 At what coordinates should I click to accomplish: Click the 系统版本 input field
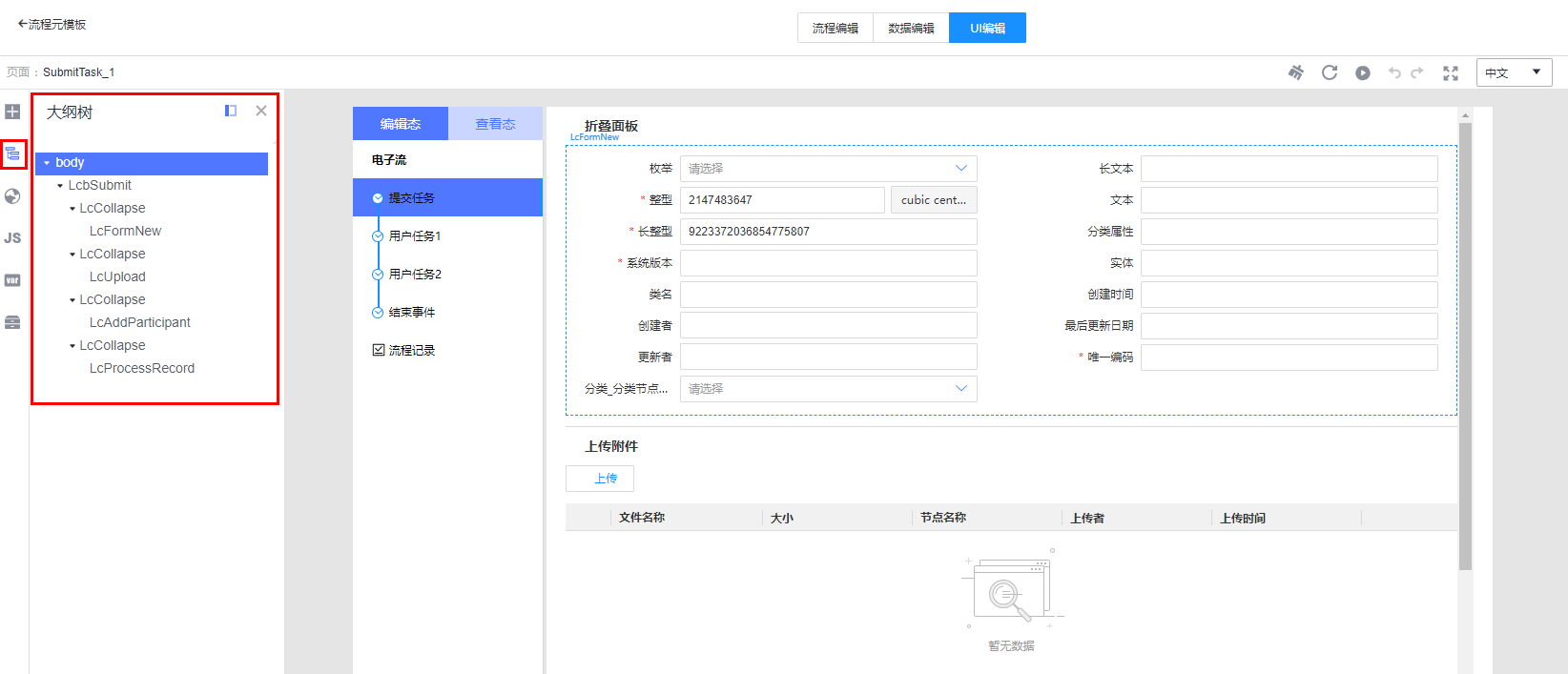coord(828,263)
